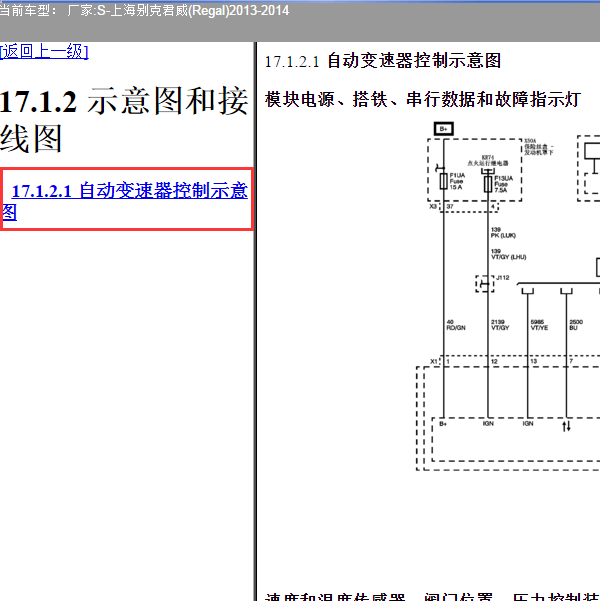The height and width of the screenshot is (601, 600).
Task: Click the 2500 BU wire label
Action: tap(576, 325)
